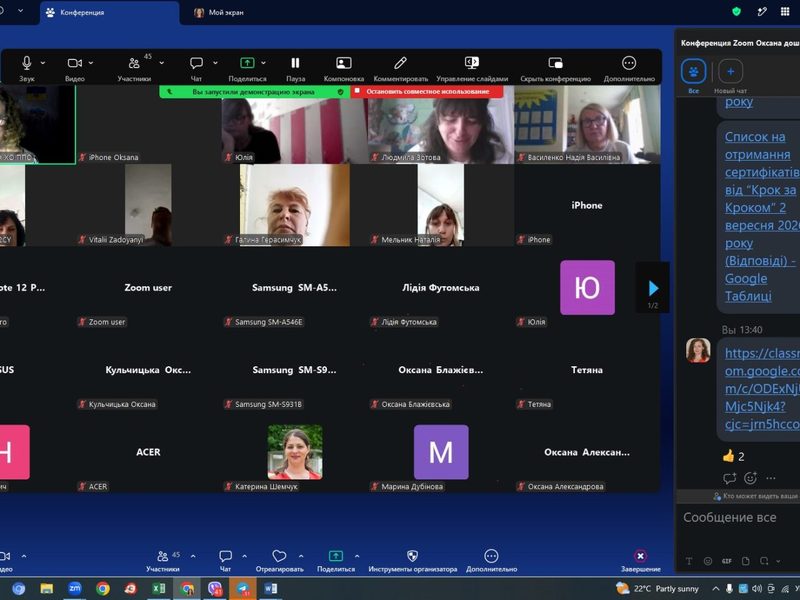This screenshot has width=800, height=600.
Task: Open the Участники list in top toolbar
Action: (134, 63)
